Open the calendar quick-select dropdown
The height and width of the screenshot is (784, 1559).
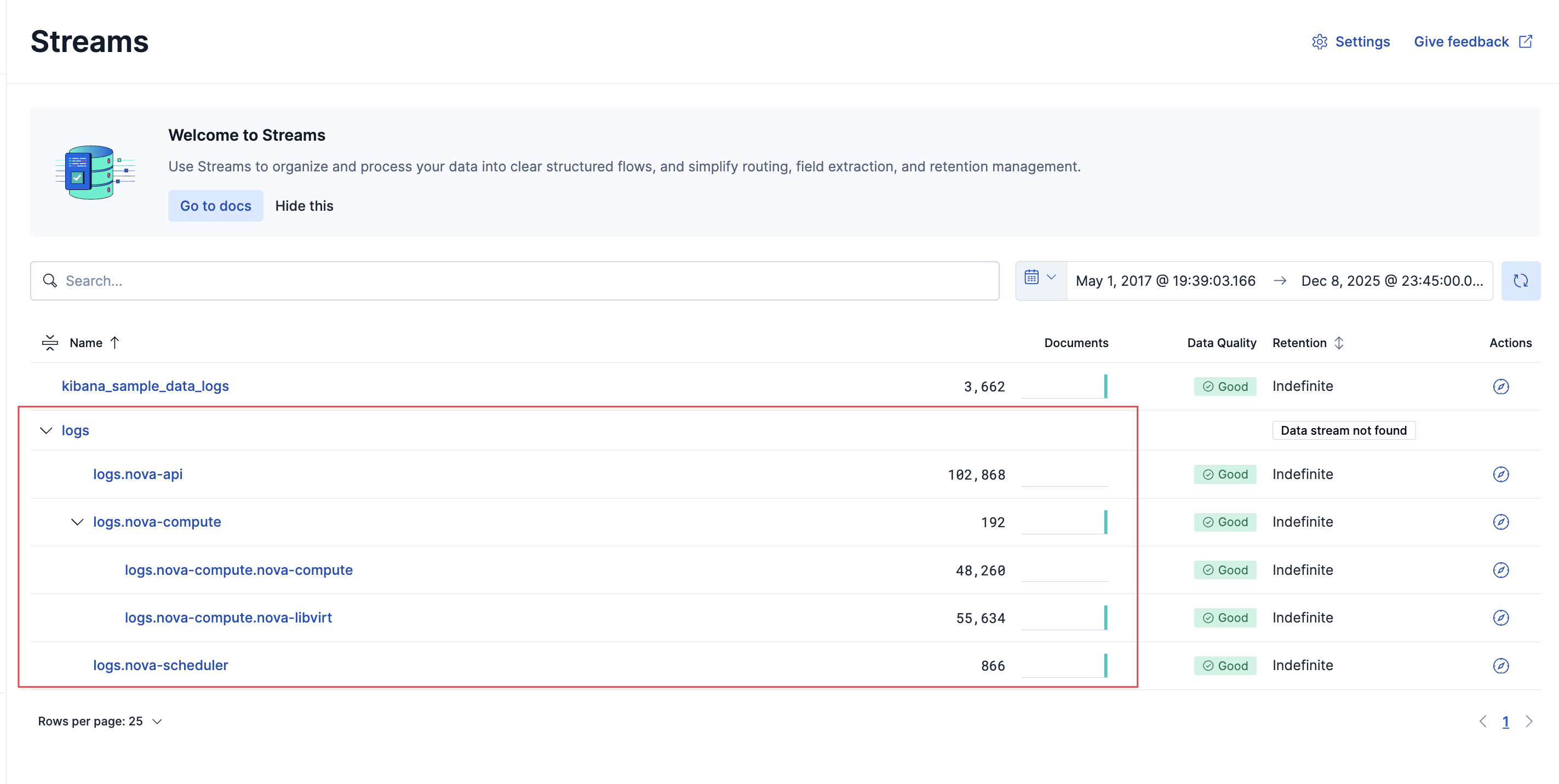click(x=1040, y=278)
